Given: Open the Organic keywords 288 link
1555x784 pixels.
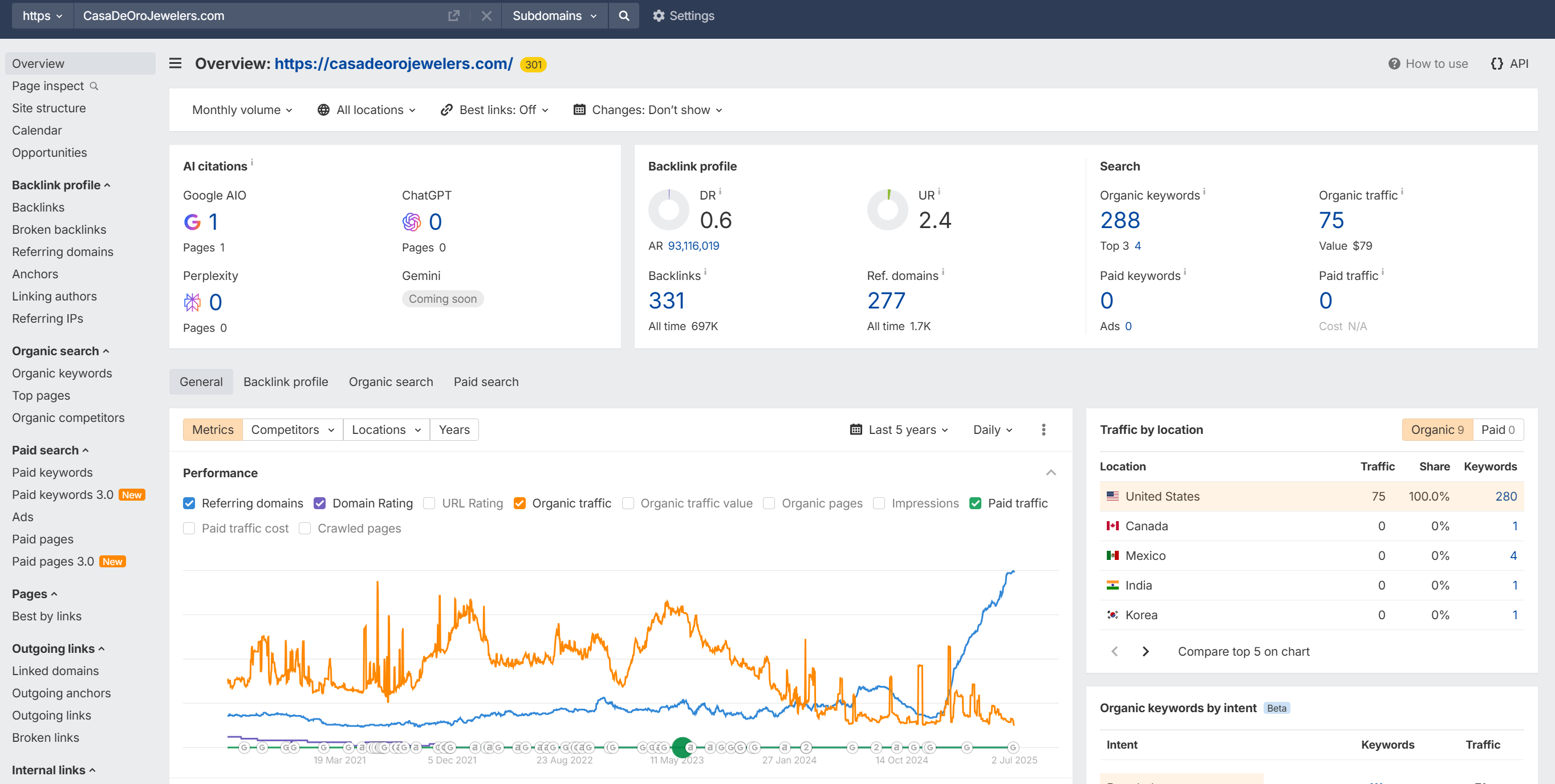Looking at the screenshot, I should 1120,220.
